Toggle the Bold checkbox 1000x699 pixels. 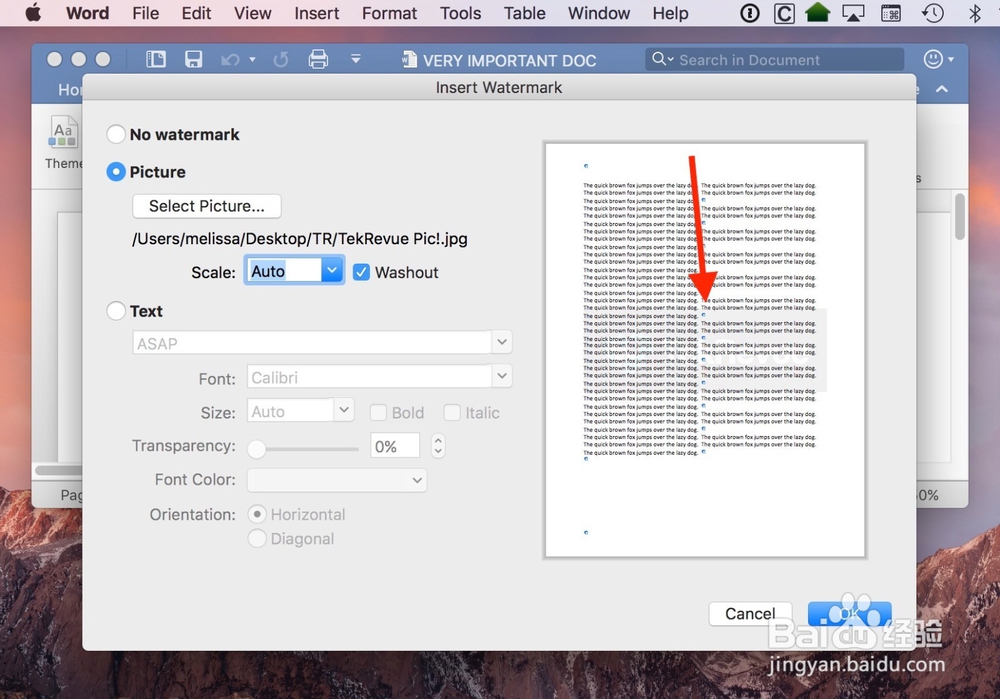(378, 413)
